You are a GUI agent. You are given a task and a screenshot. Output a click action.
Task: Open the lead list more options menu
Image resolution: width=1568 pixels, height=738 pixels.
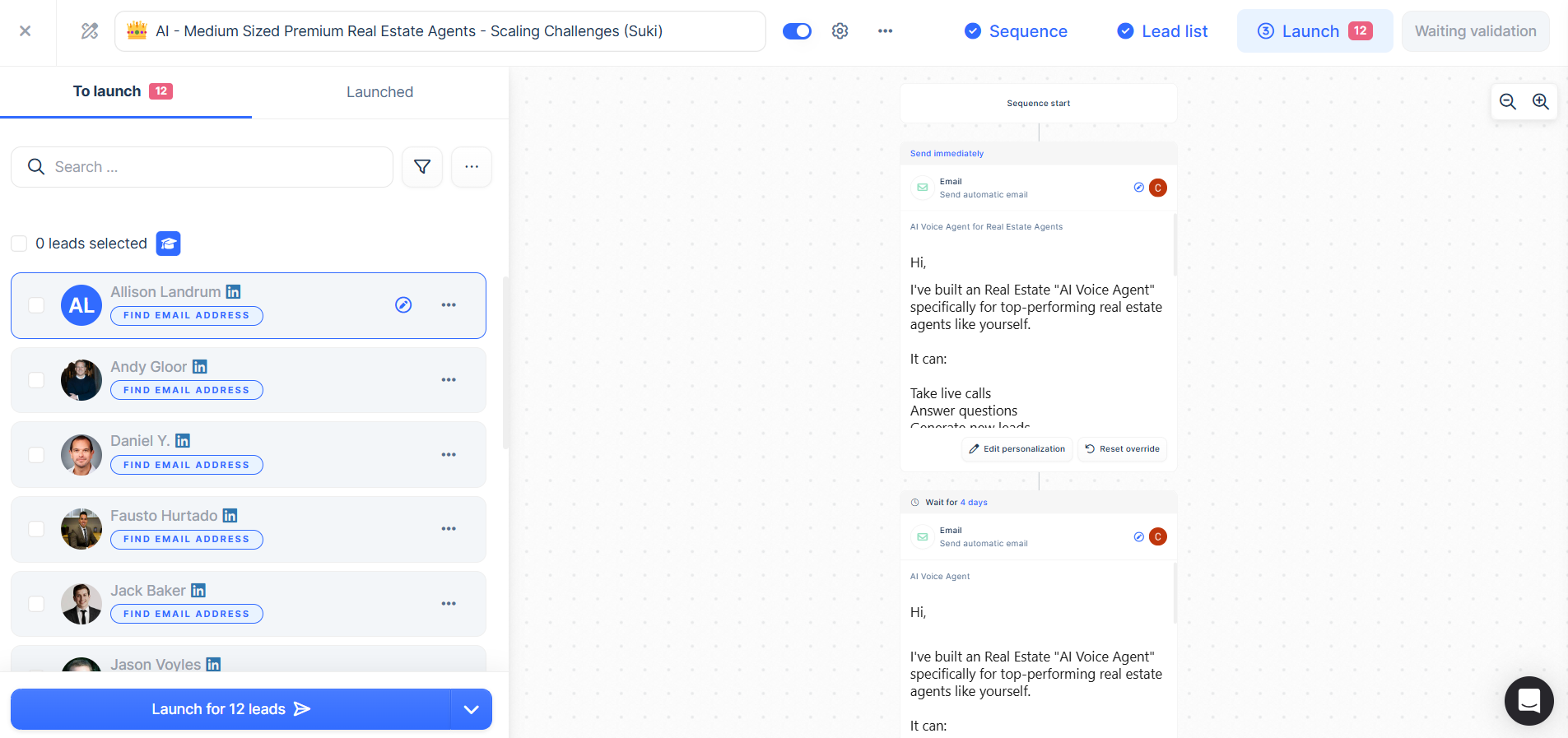click(x=472, y=167)
